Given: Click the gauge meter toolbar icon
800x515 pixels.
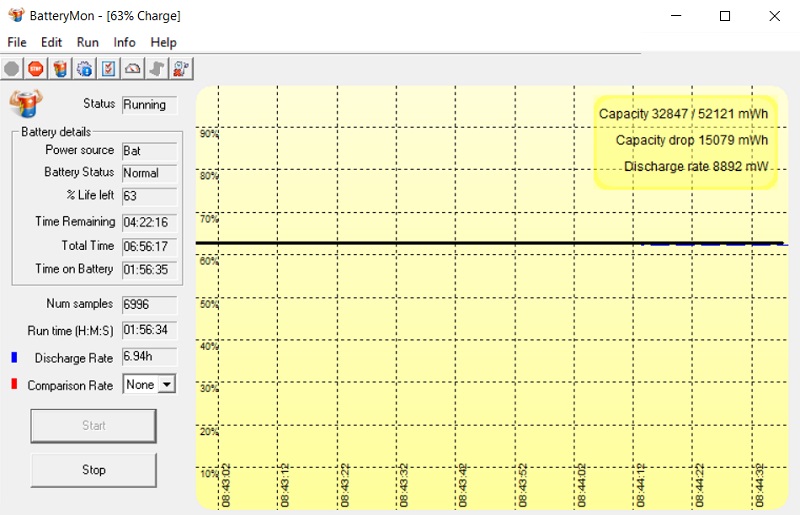Looking at the screenshot, I should point(132,69).
